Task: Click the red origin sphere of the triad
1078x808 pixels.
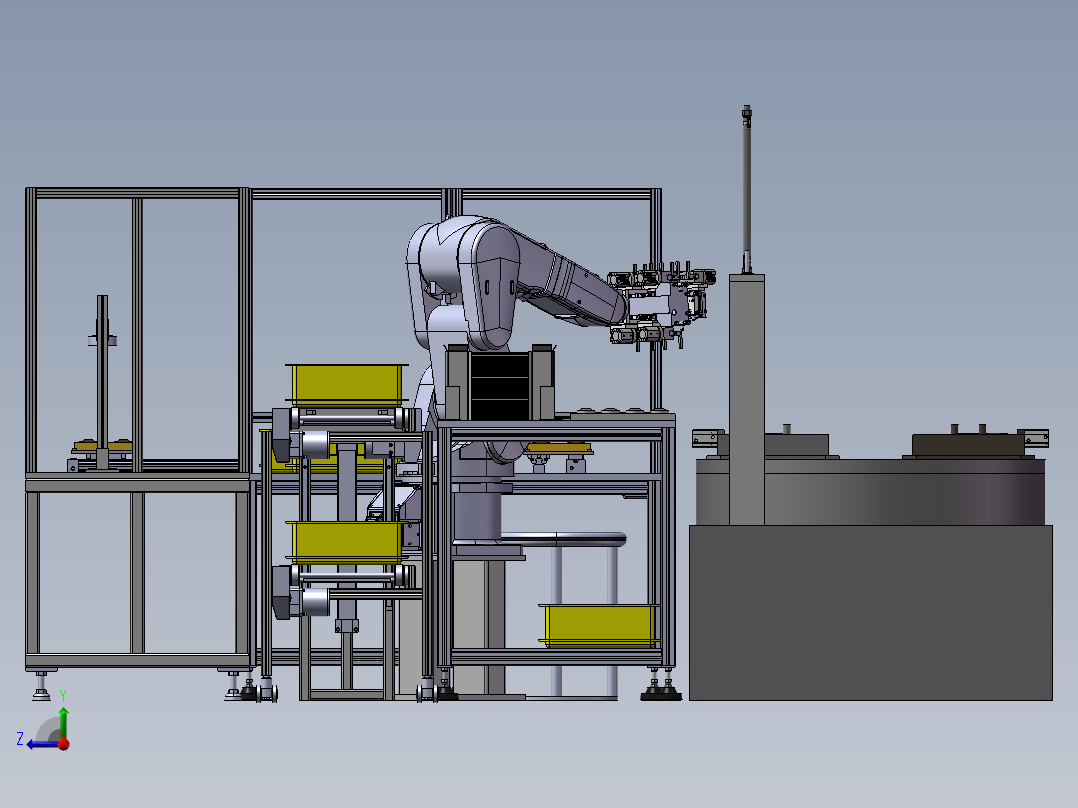Action: coord(64,743)
